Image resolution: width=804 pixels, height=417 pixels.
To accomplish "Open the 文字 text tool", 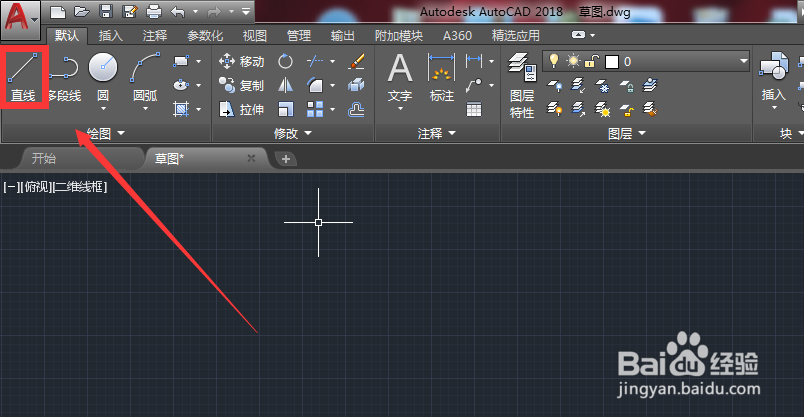I will (x=400, y=77).
